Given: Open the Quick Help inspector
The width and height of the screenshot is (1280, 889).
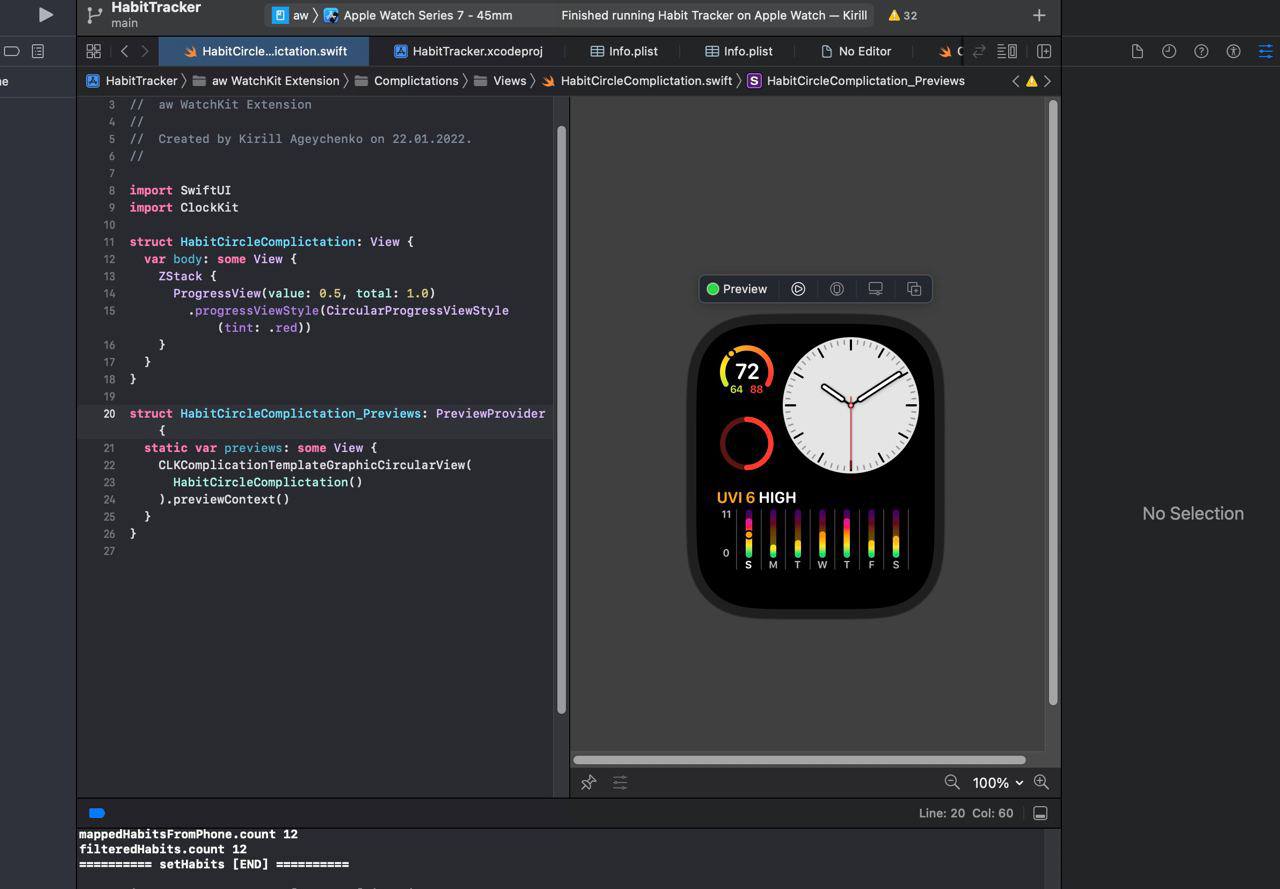Looking at the screenshot, I should click(x=1201, y=51).
